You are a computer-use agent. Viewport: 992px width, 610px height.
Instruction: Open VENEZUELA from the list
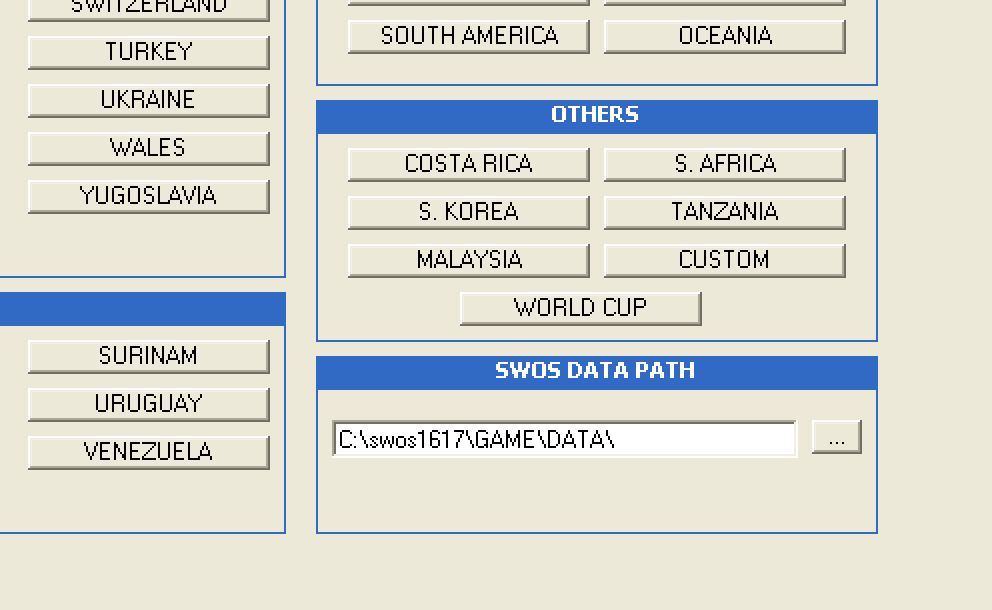(x=148, y=452)
